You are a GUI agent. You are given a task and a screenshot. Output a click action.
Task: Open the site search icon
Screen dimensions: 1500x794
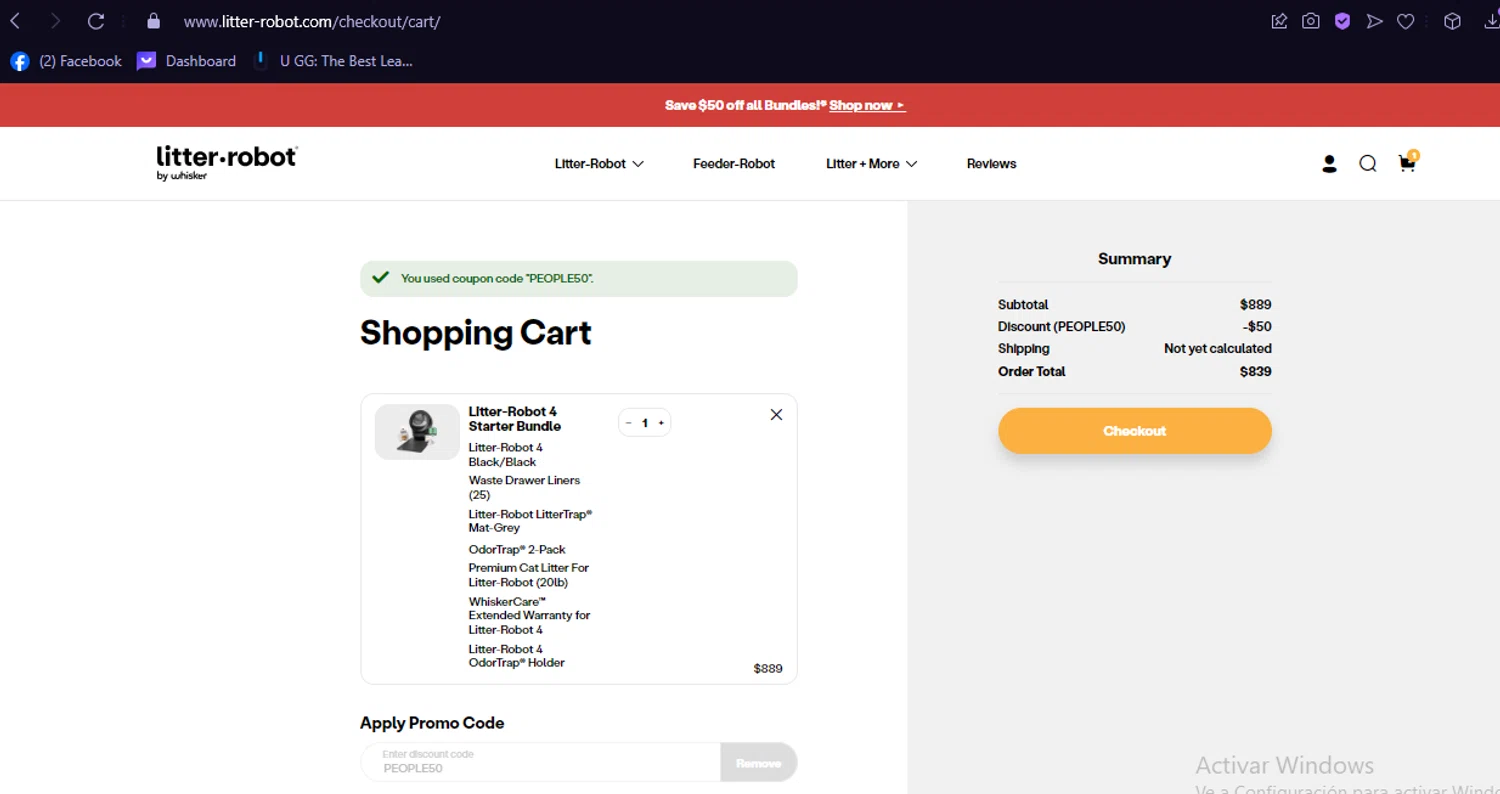click(x=1368, y=164)
